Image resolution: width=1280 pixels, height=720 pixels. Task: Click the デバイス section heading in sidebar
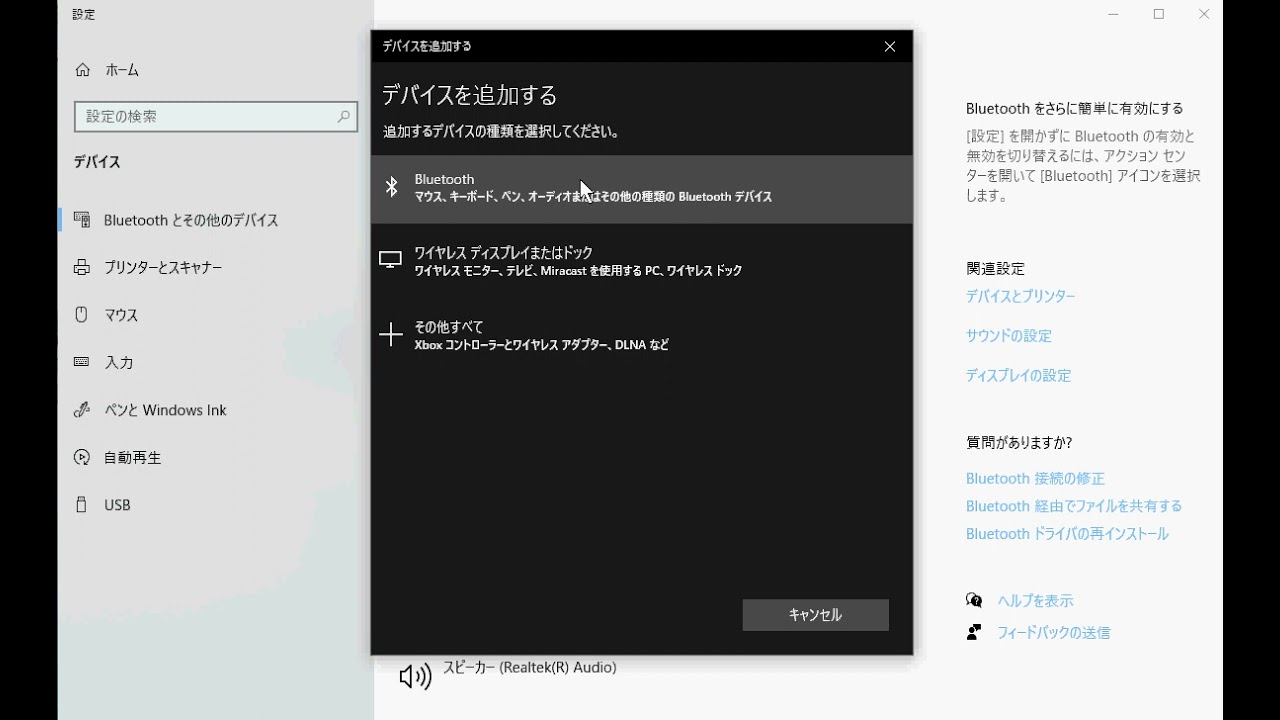point(97,162)
